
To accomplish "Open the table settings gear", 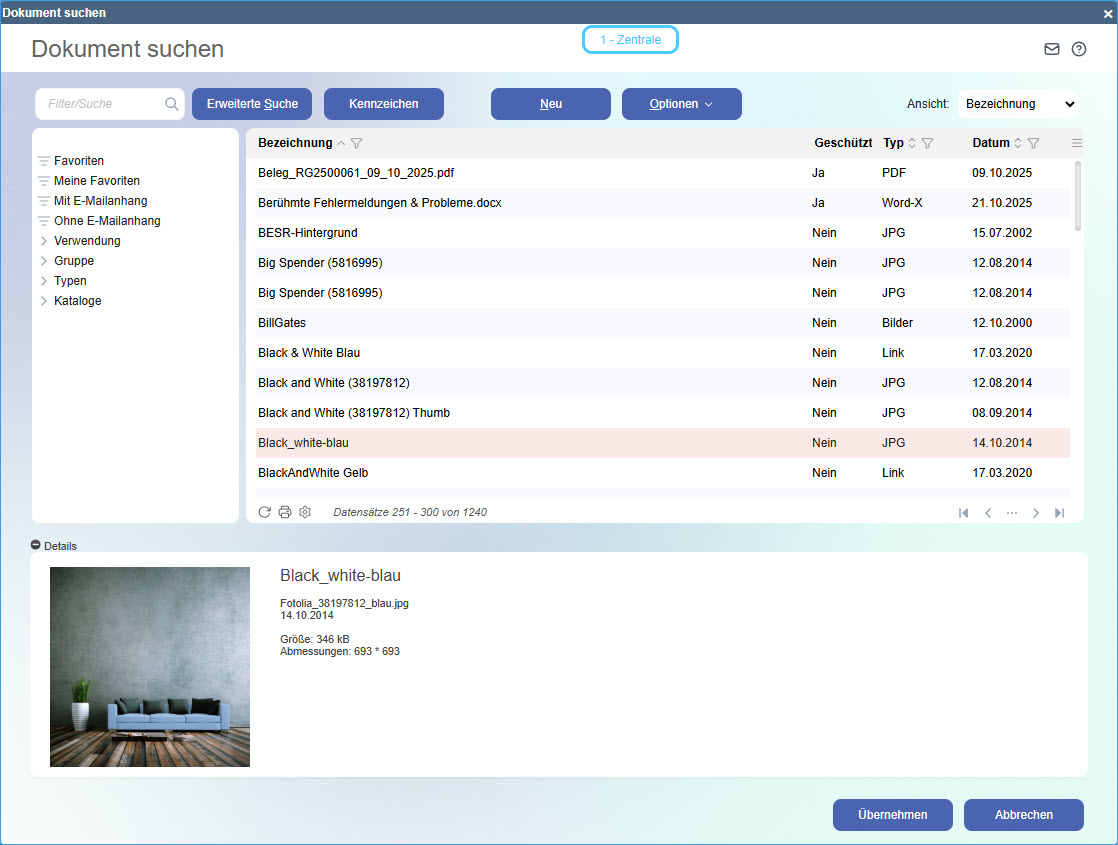I will (304, 511).
